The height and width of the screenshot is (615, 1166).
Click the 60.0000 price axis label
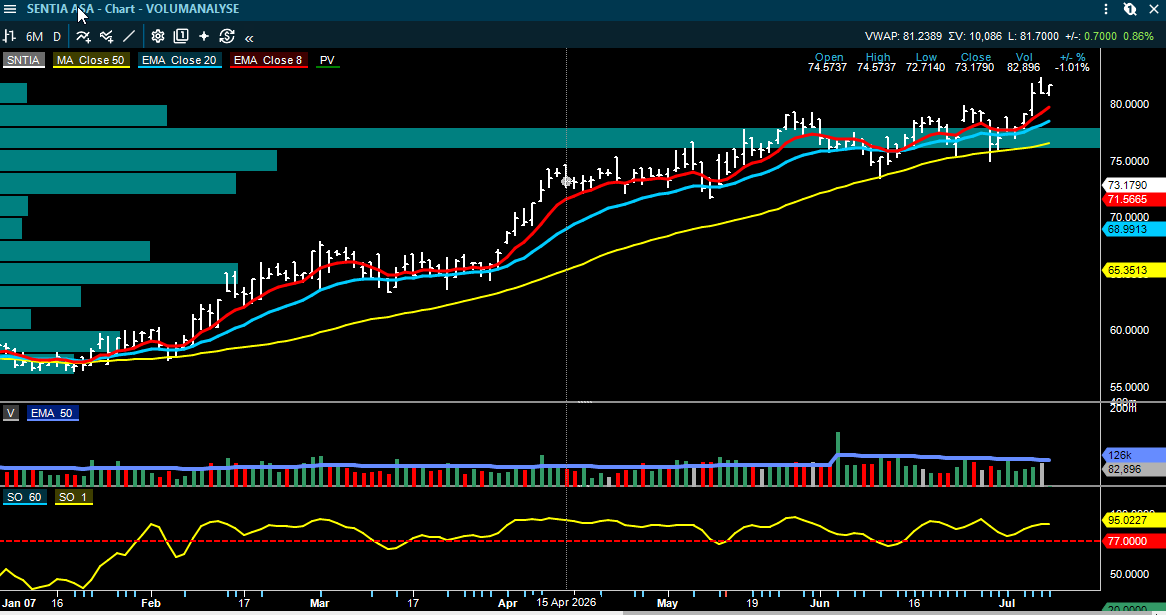[1129, 330]
